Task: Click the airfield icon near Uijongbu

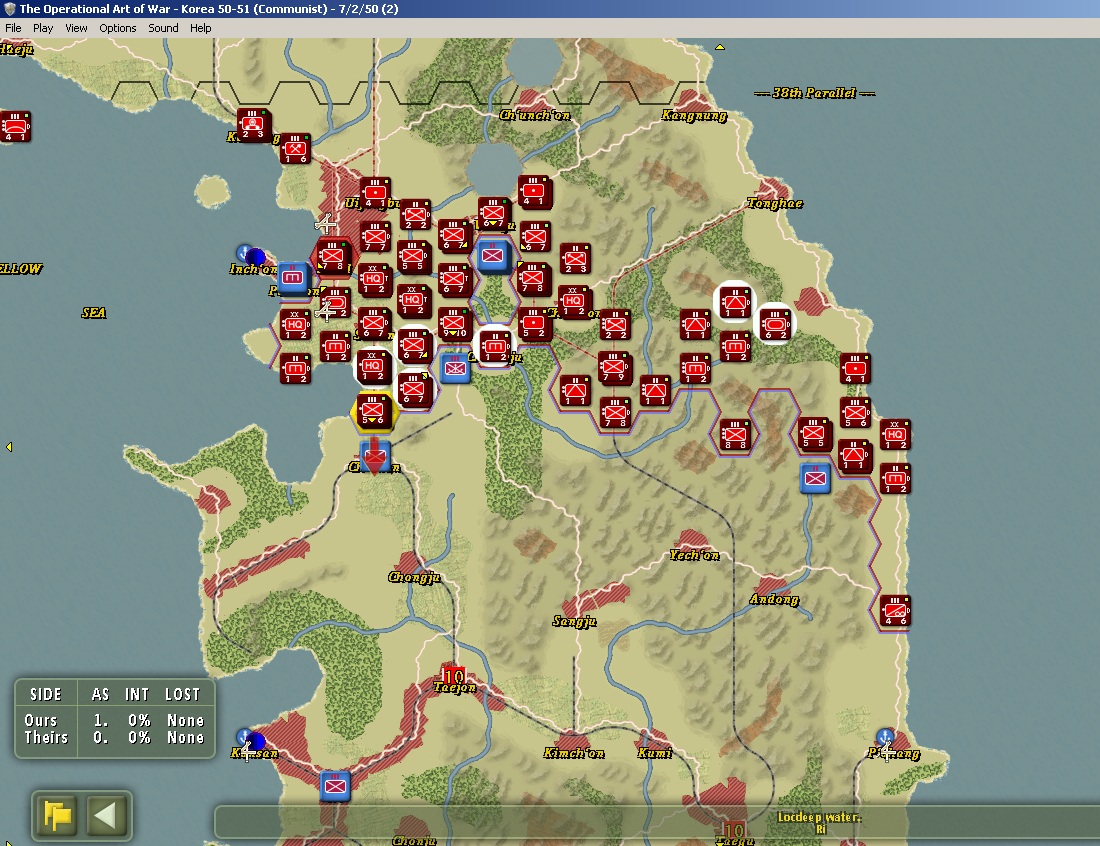Action: (326, 224)
